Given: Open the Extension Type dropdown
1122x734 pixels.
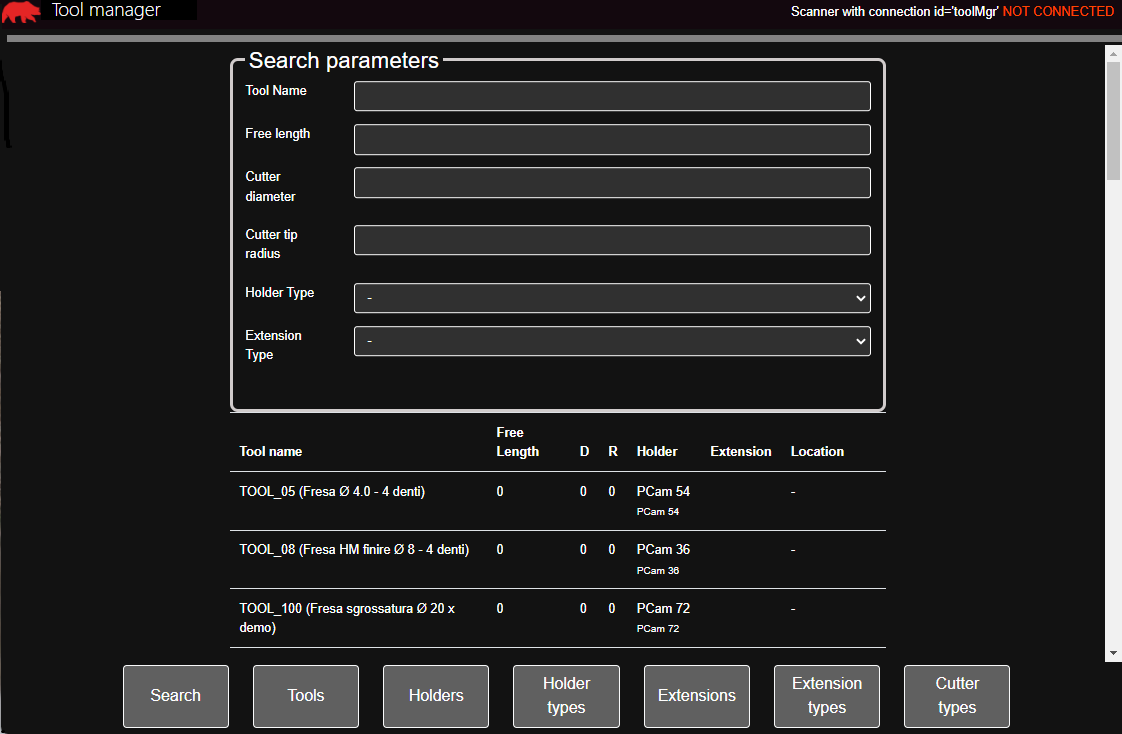Looking at the screenshot, I should coord(612,341).
